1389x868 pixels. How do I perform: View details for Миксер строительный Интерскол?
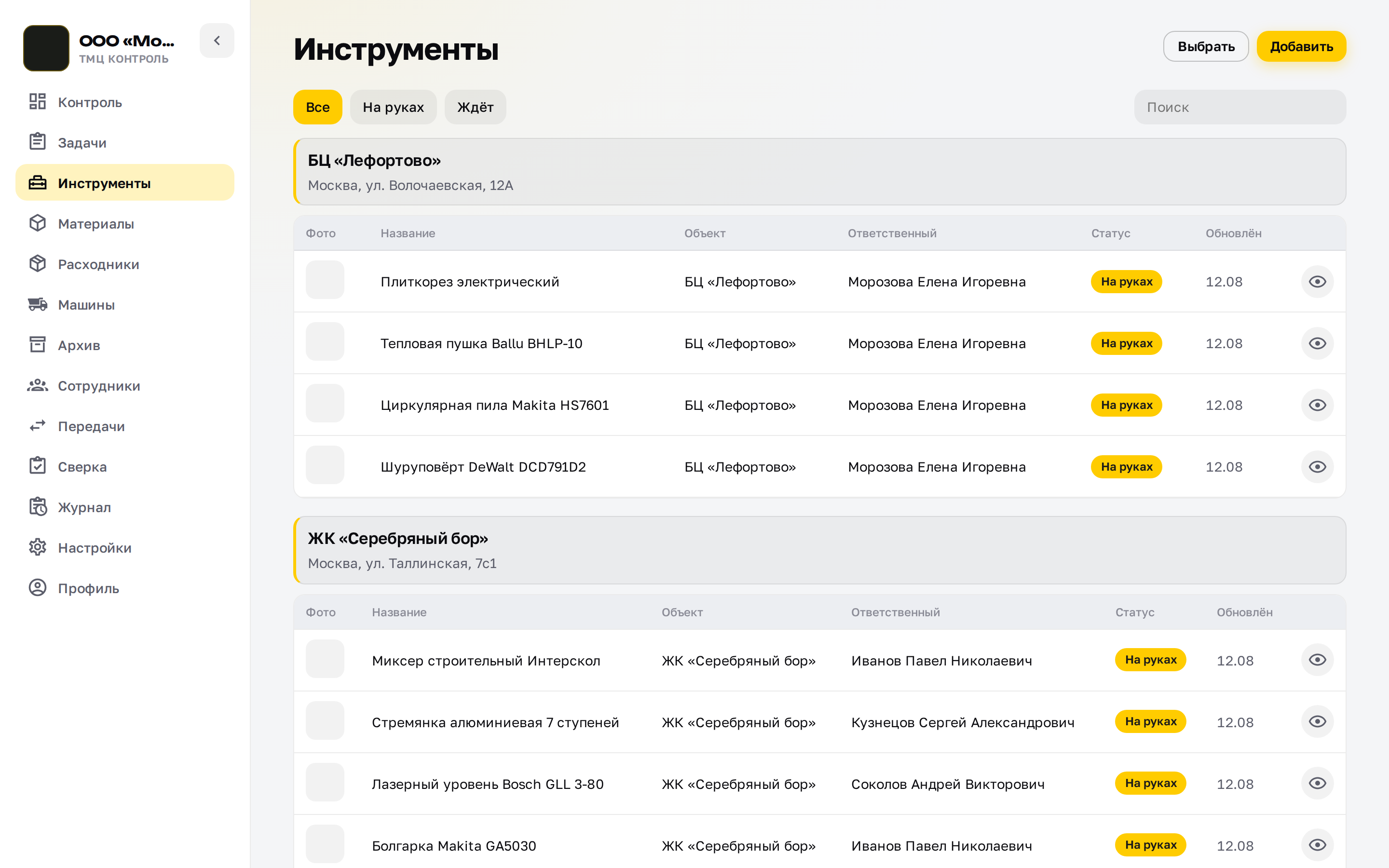point(1317,660)
